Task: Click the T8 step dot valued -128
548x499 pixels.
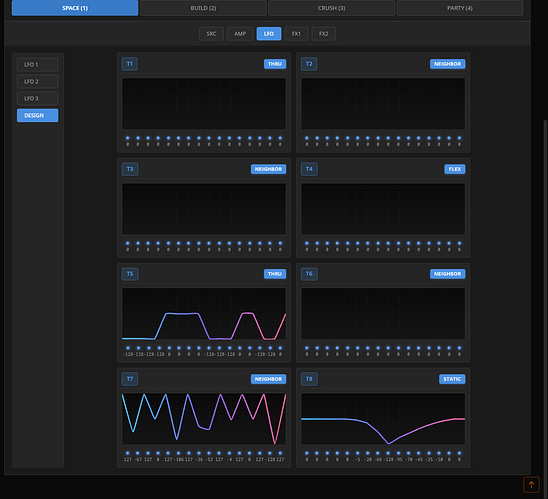Action: coord(388,453)
